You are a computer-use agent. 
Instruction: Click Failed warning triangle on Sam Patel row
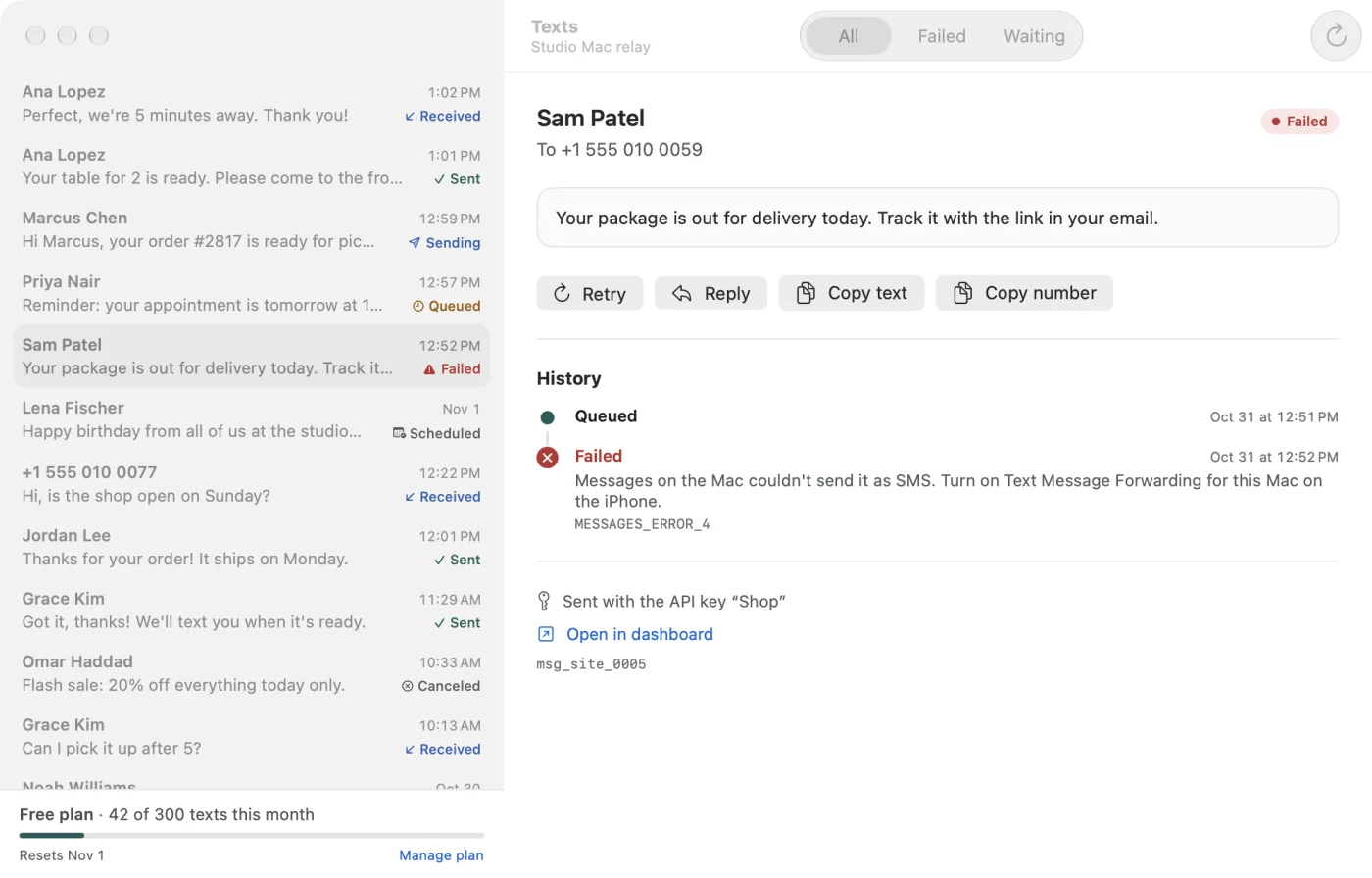tap(429, 369)
